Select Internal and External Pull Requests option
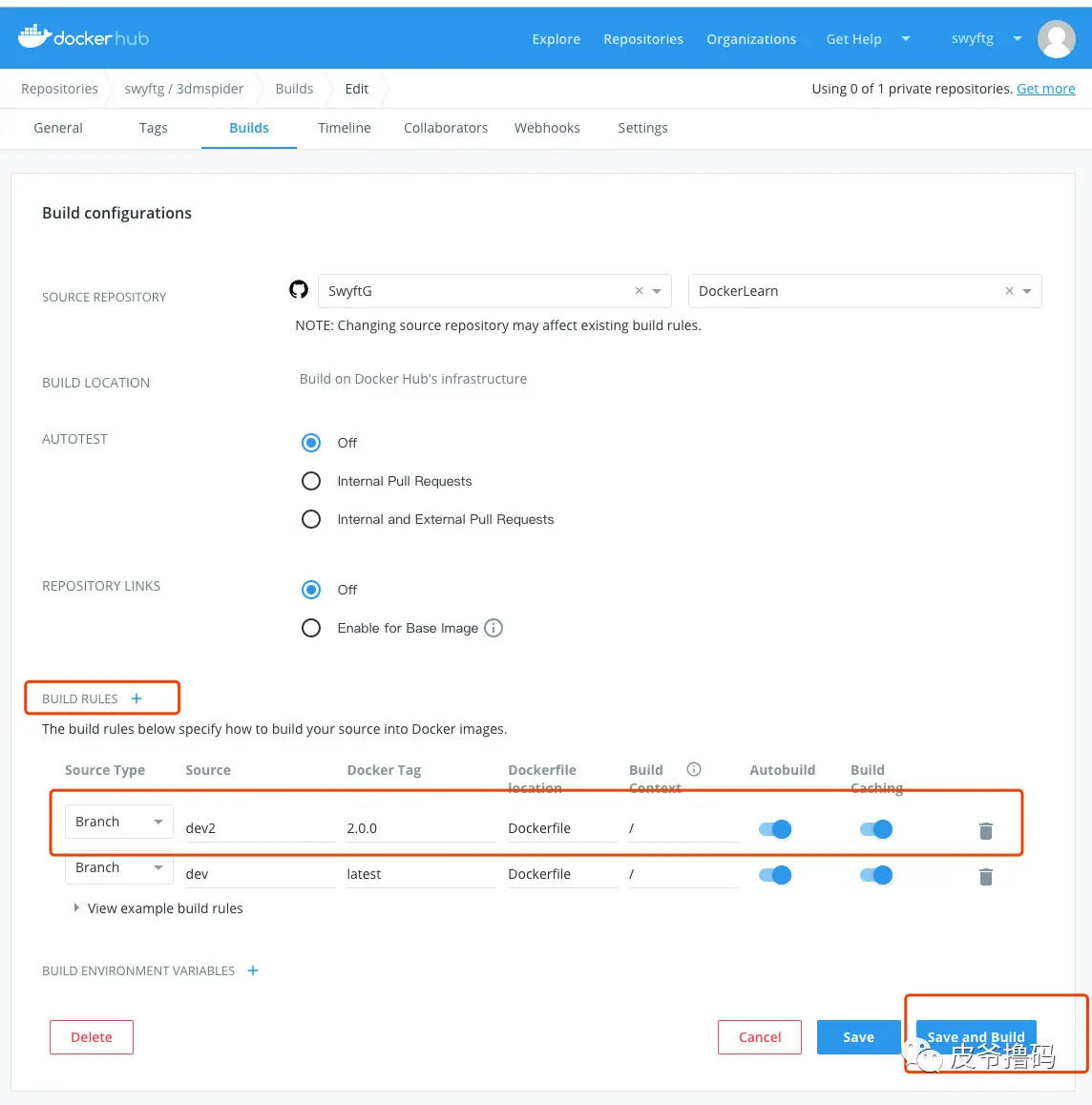This screenshot has width=1092, height=1105. [311, 519]
